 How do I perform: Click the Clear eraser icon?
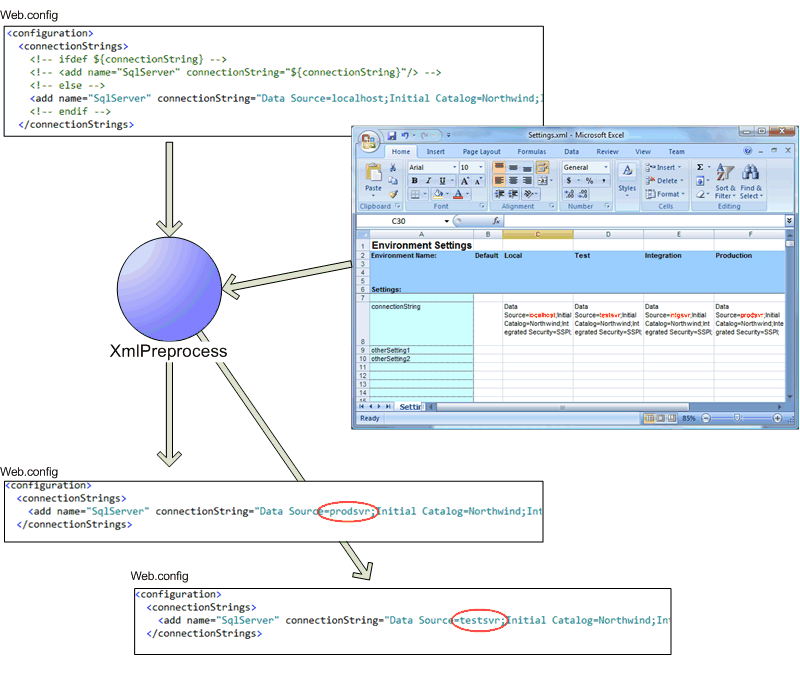(x=701, y=194)
